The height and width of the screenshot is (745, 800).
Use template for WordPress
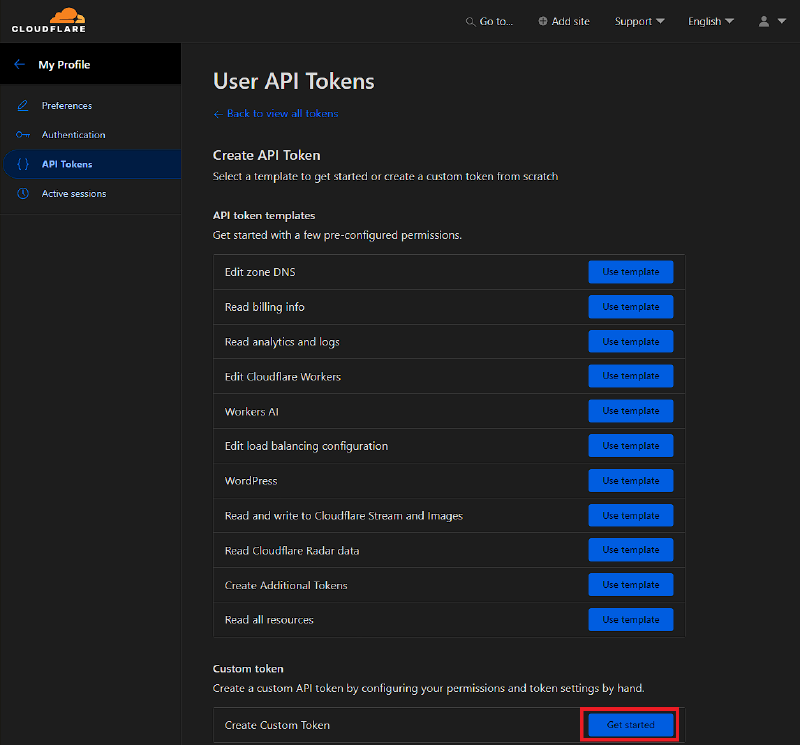point(630,481)
